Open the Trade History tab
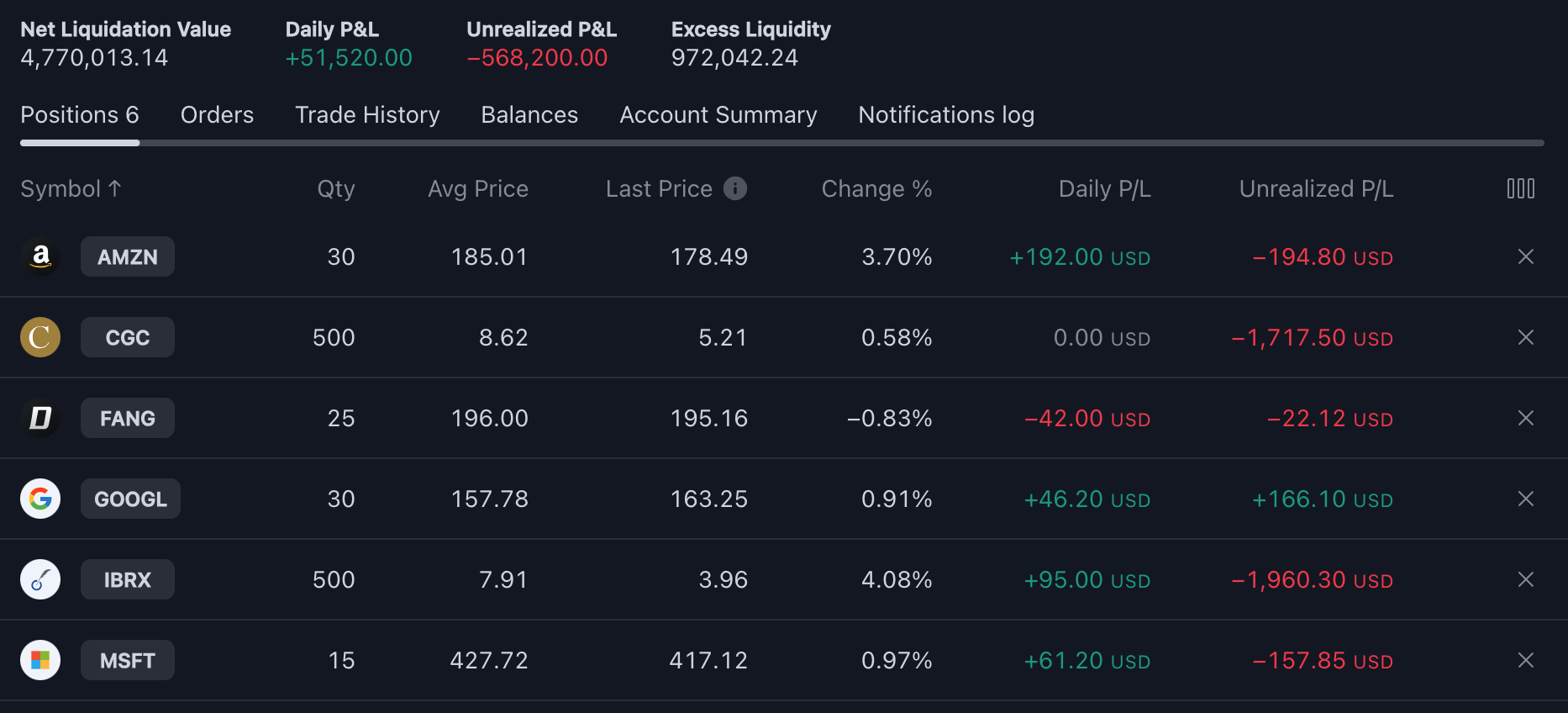This screenshot has width=1568, height=713. pyautogui.click(x=367, y=114)
